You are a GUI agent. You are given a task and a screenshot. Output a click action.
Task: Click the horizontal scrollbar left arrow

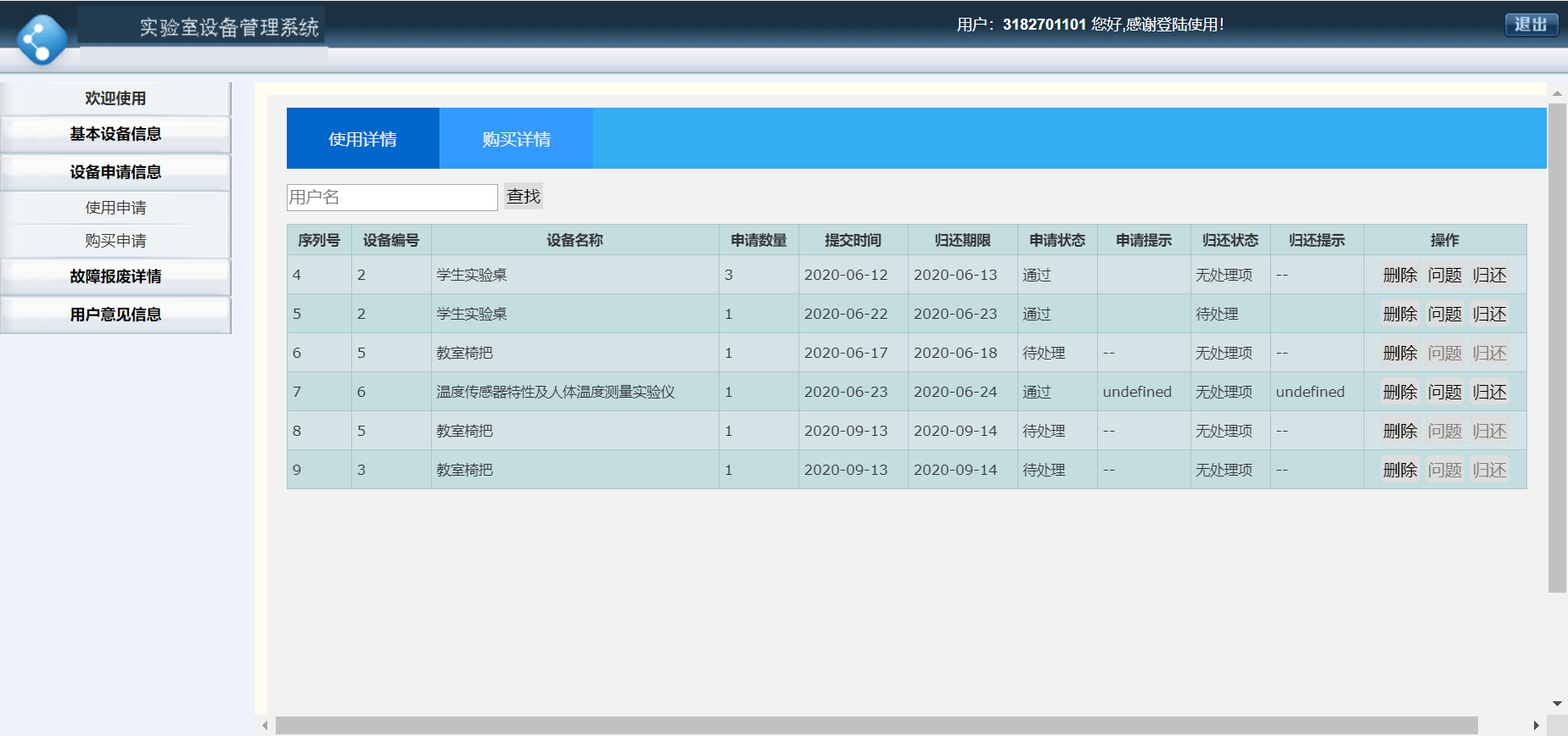pos(266,725)
